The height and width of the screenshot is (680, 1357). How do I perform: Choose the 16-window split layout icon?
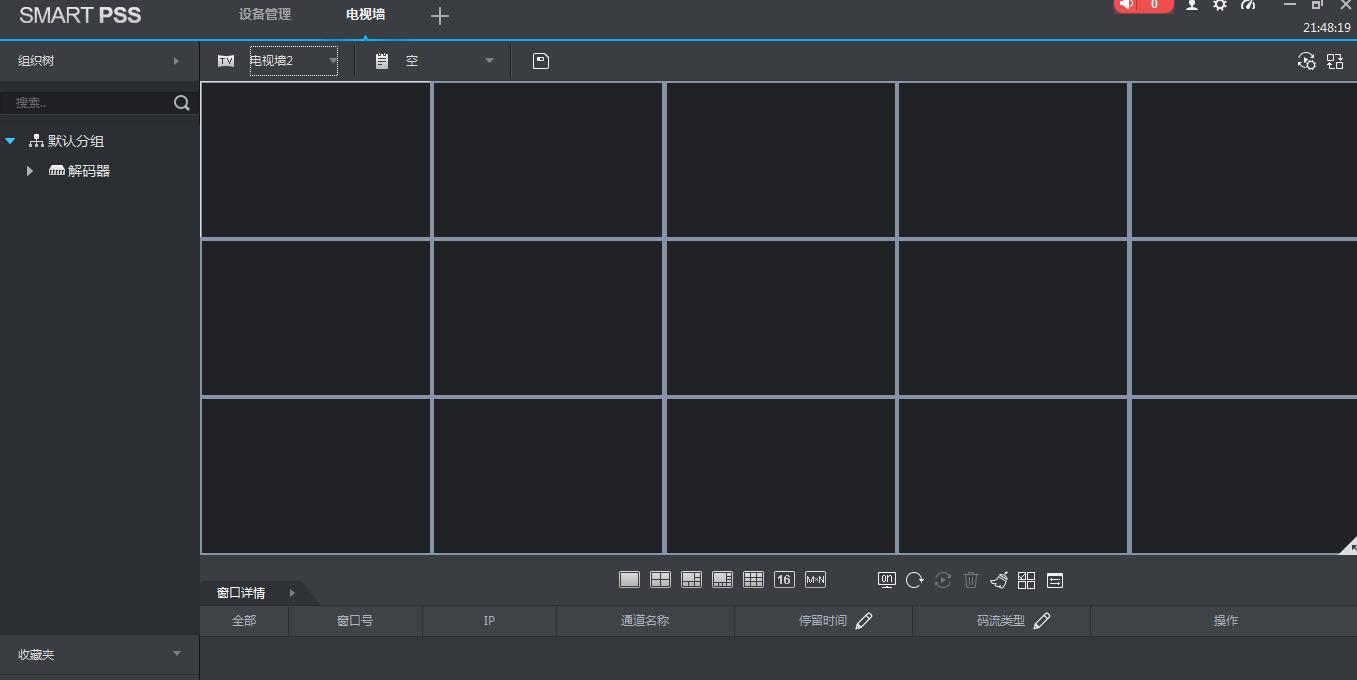click(784, 580)
